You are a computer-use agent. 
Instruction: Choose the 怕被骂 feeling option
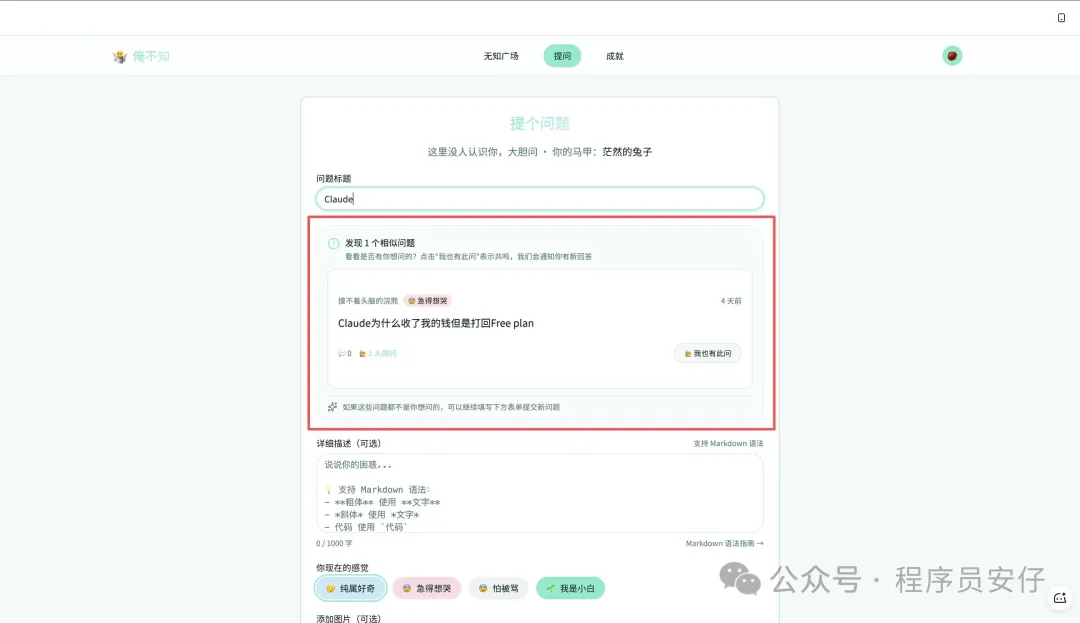tap(498, 588)
